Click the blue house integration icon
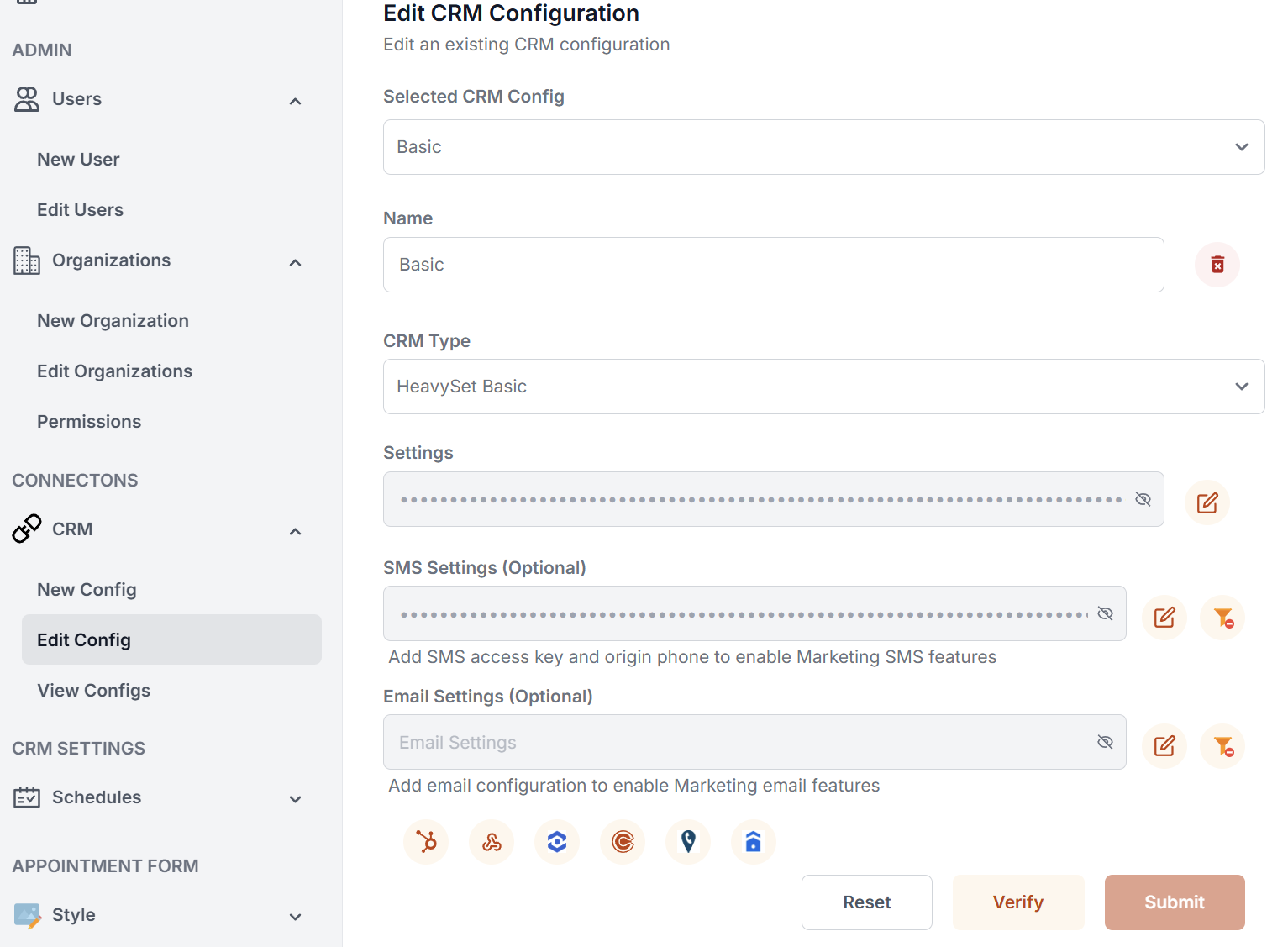 pos(754,842)
